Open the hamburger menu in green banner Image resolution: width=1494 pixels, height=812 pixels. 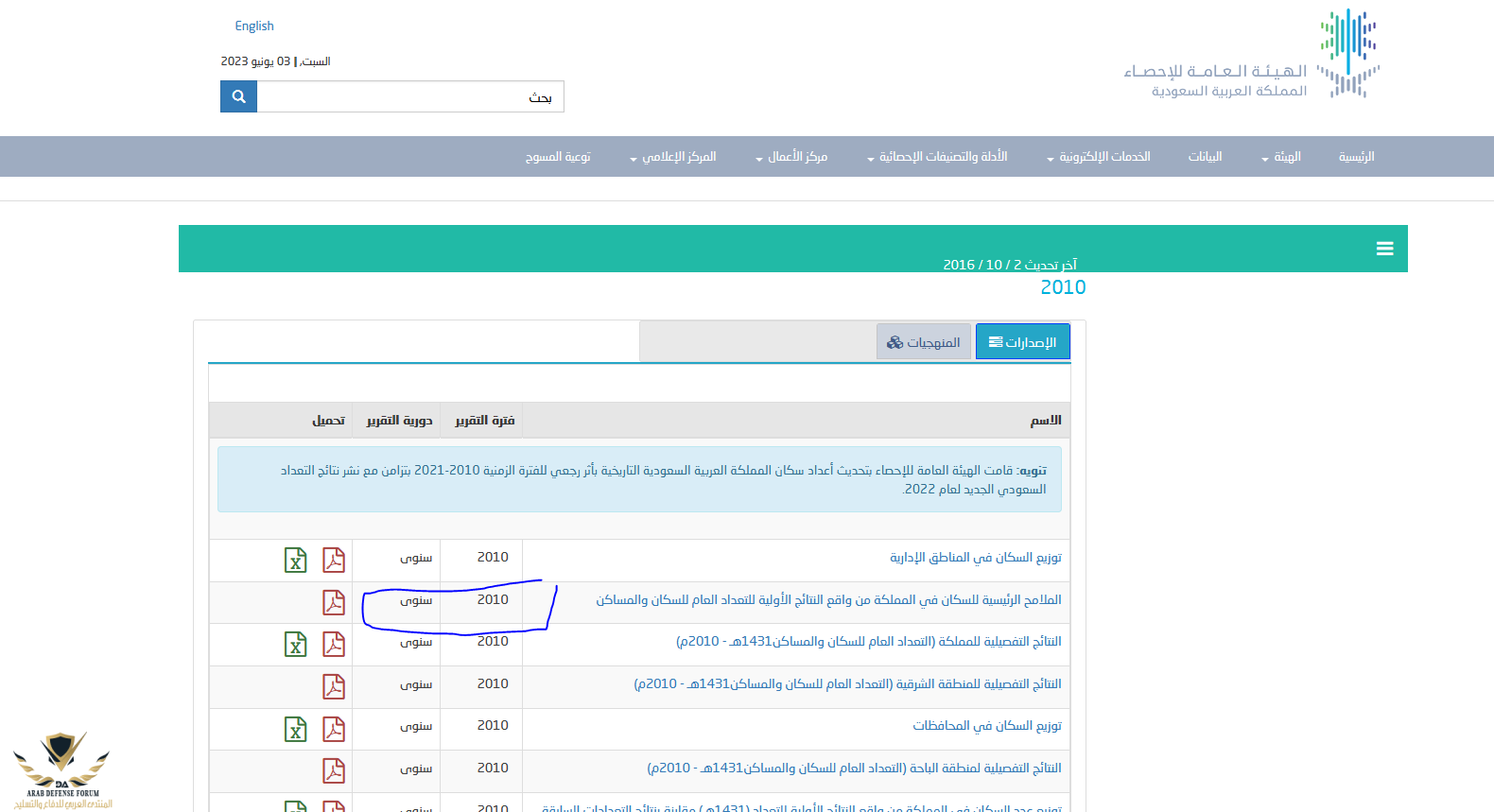1384,249
